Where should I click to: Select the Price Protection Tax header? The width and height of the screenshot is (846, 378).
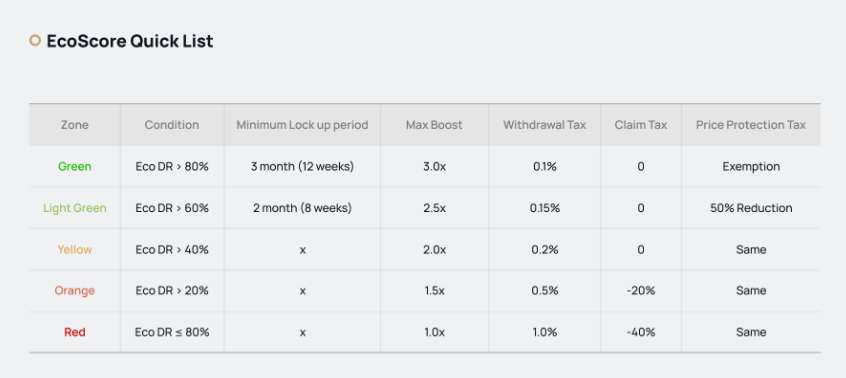(x=751, y=125)
